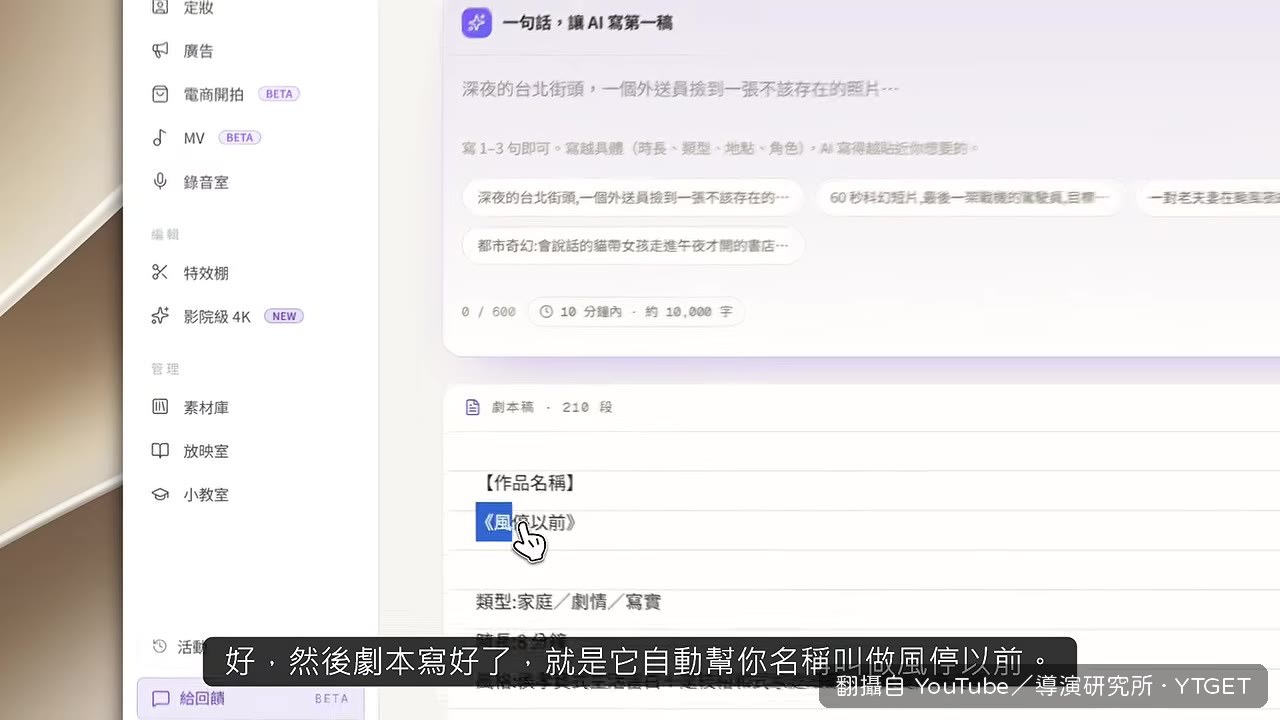
Task: Click the 給回饋 speech bubble icon
Action: [x=160, y=699]
